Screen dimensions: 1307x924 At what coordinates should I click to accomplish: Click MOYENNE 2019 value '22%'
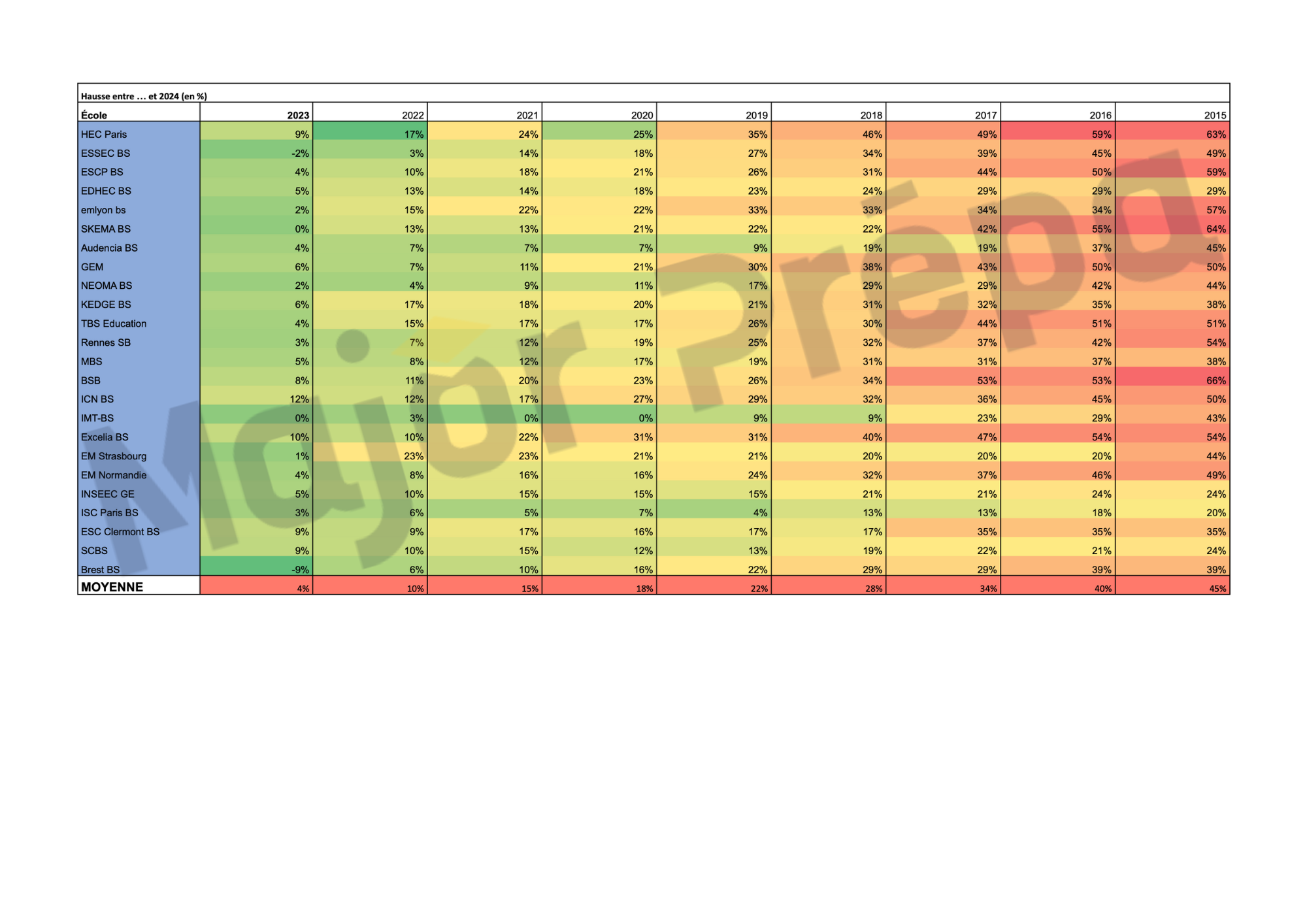point(759,589)
